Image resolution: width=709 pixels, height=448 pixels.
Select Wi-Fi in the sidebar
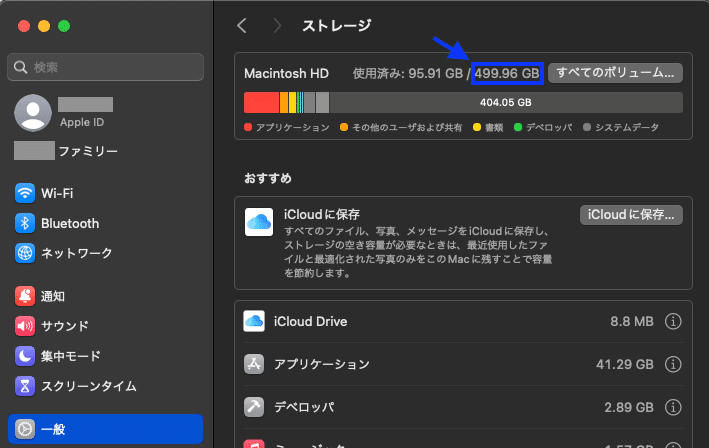[x=57, y=193]
